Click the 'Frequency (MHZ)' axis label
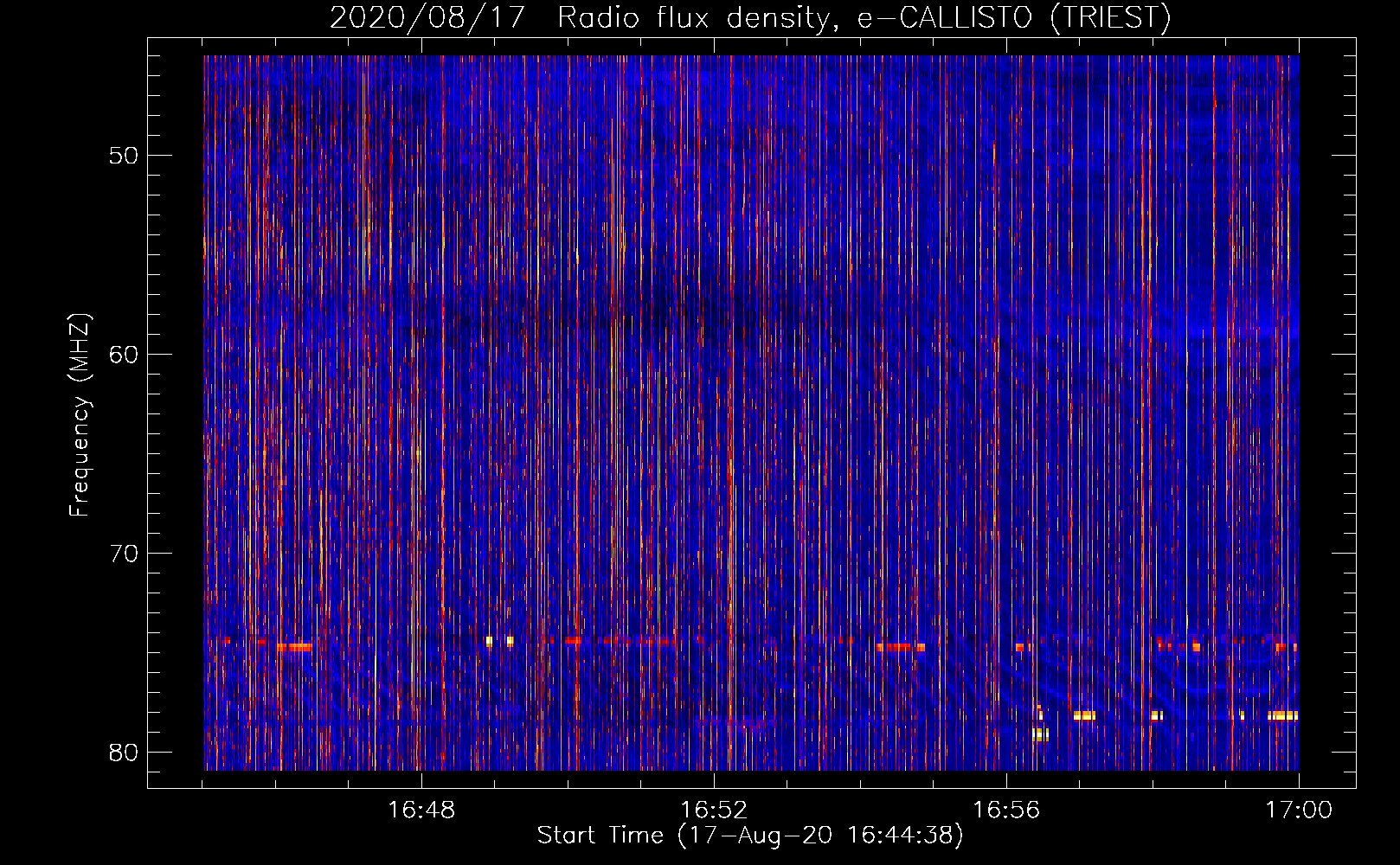 [x=79, y=415]
